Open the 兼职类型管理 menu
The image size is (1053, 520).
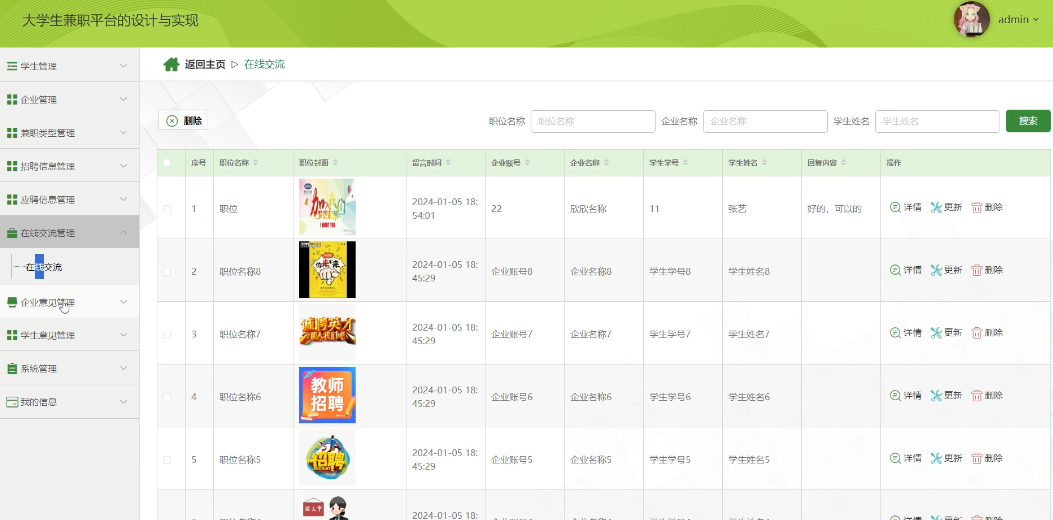(x=70, y=132)
